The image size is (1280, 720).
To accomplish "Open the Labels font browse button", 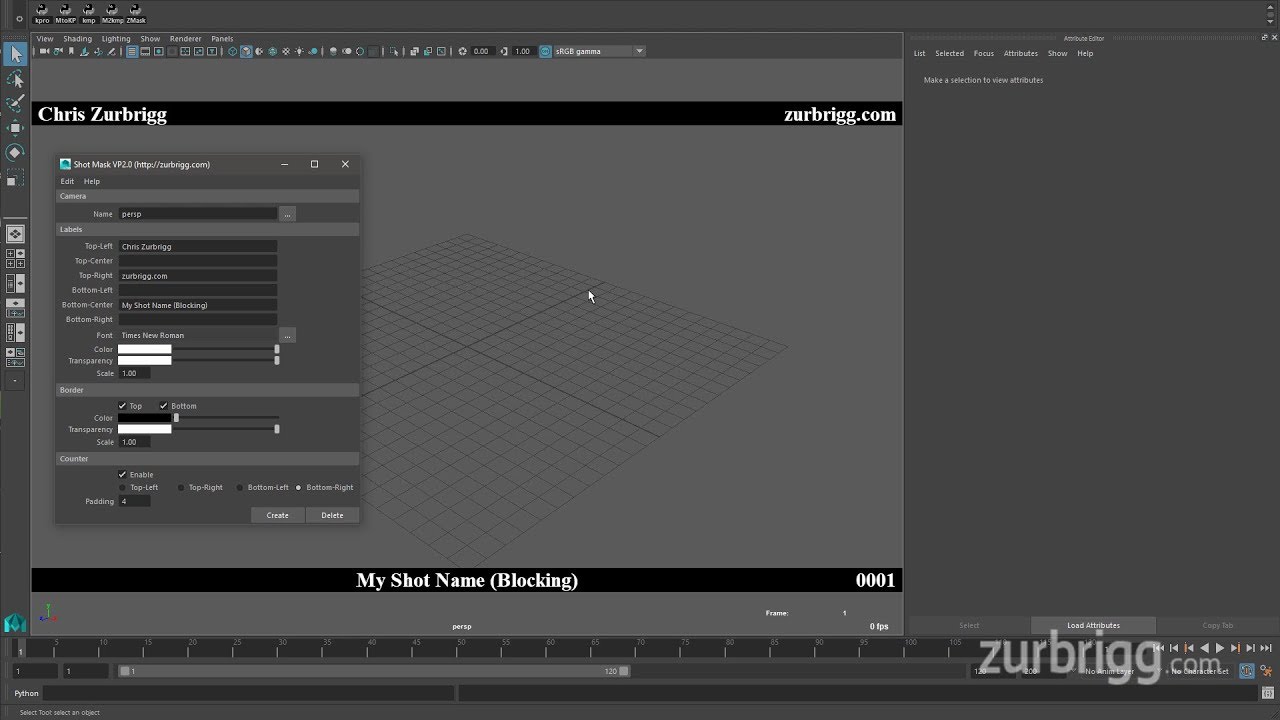I will click(287, 335).
